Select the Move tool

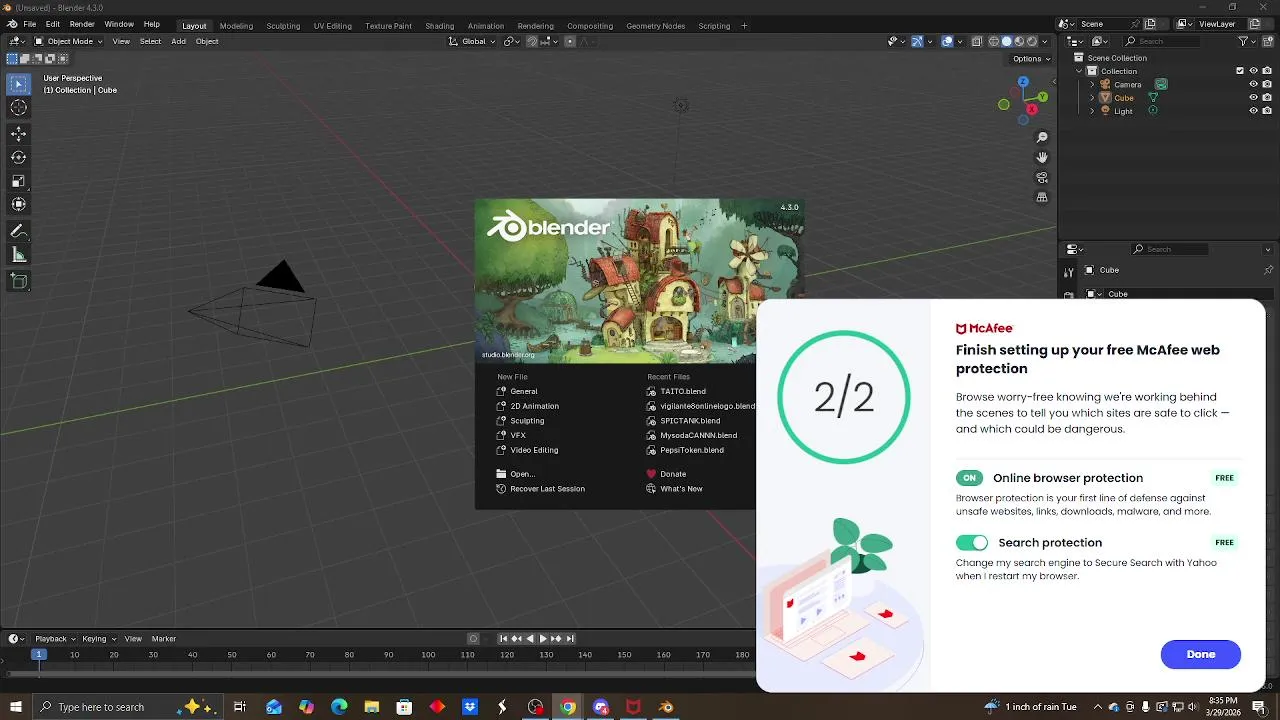pos(18,134)
